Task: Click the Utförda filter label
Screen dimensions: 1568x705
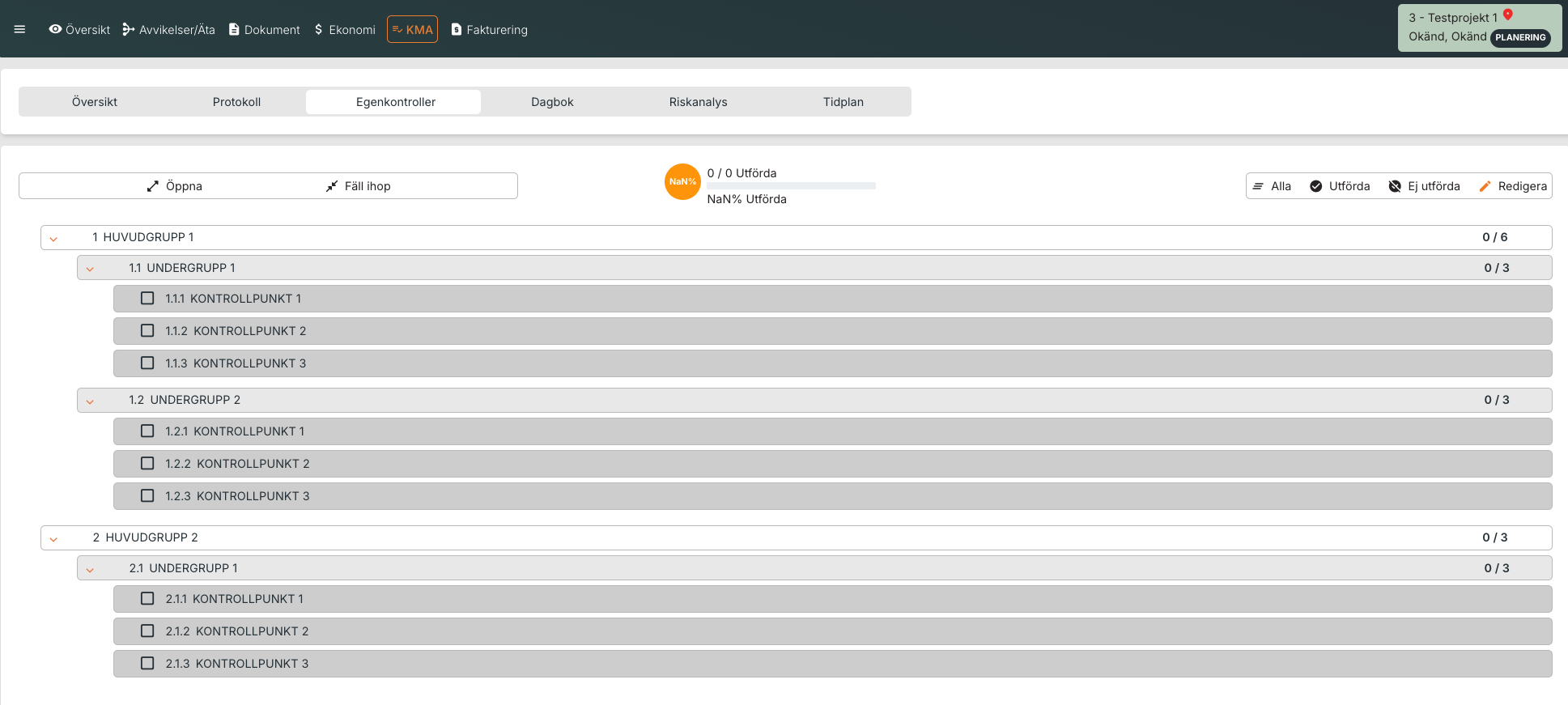Action: (x=1349, y=186)
